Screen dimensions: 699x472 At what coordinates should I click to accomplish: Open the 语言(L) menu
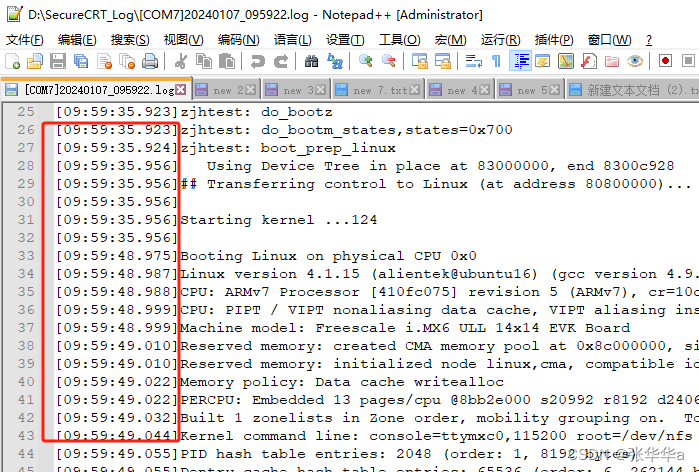point(292,40)
